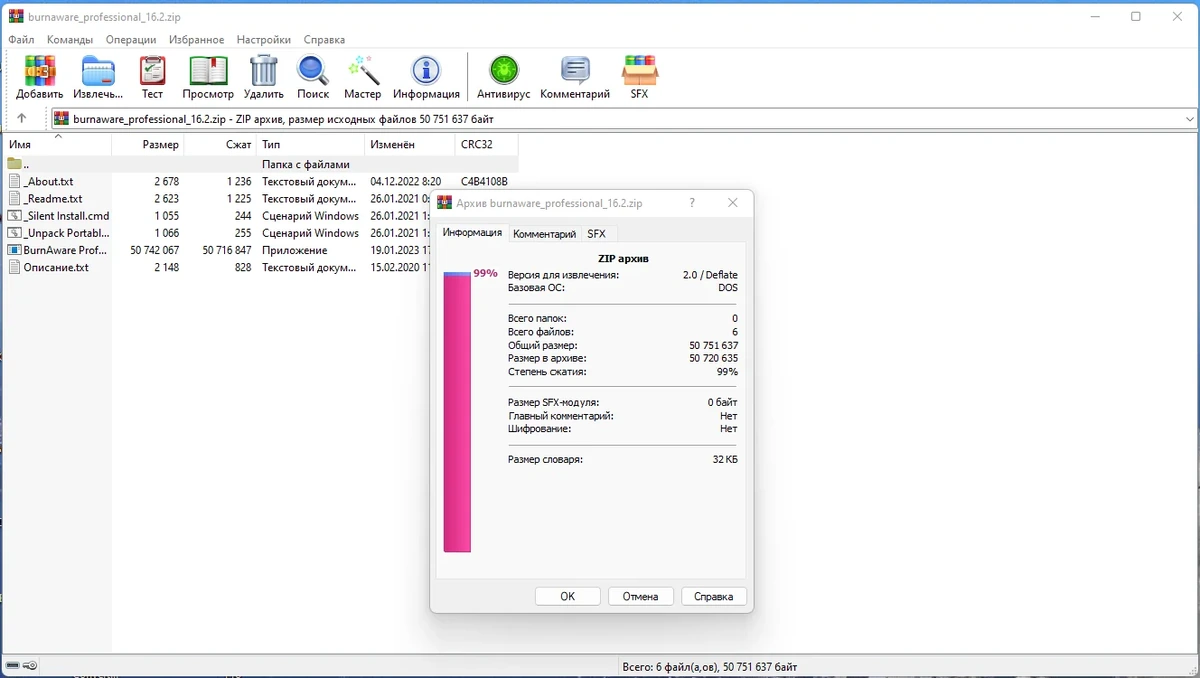This screenshot has width=1200, height=678.
Task: Click the C4B4108B CRC32 value
Action: [x=484, y=182]
